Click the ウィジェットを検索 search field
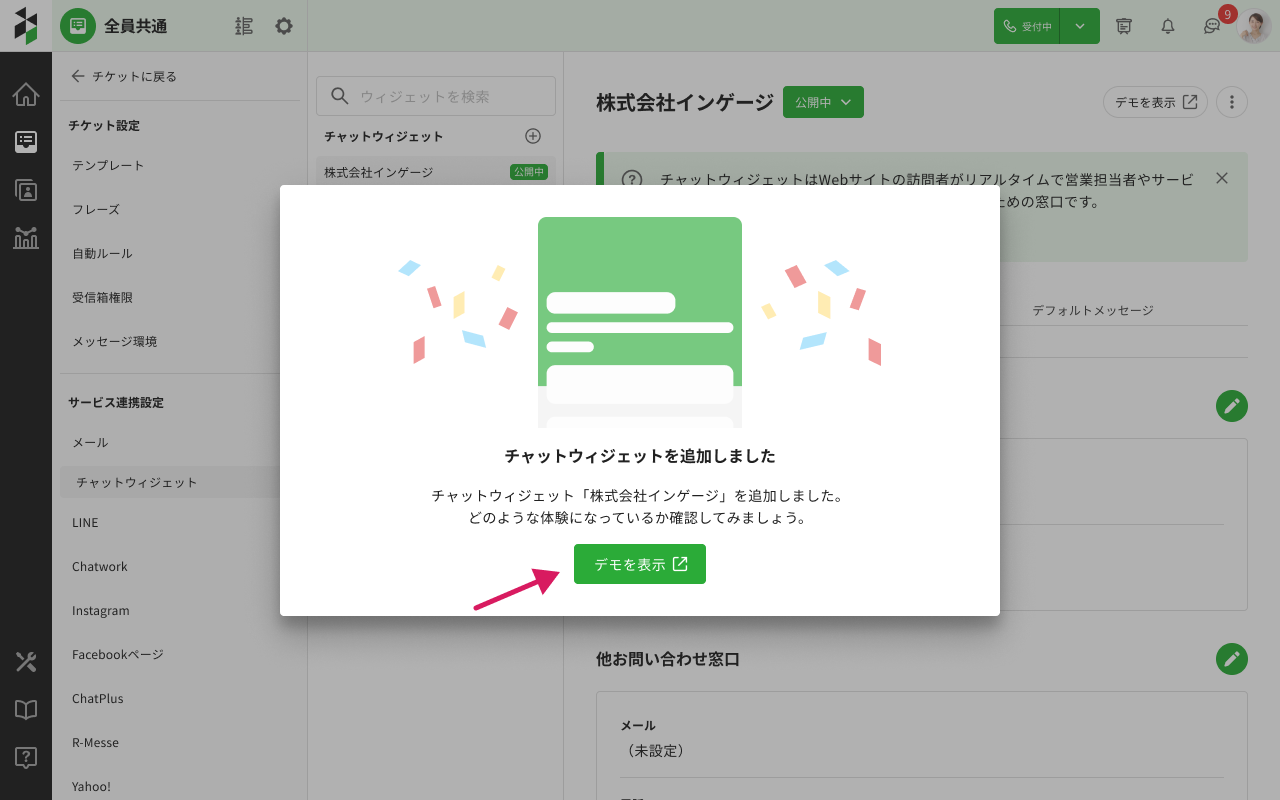Image resolution: width=1280 pixels, height=800 pixels. (x=436, y=96)
